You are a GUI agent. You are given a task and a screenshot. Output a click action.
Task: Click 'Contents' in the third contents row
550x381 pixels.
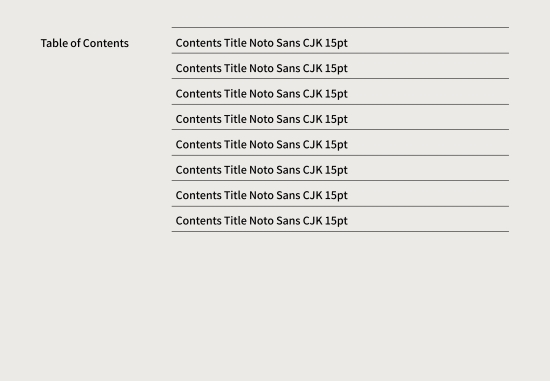tap(199, 94)
